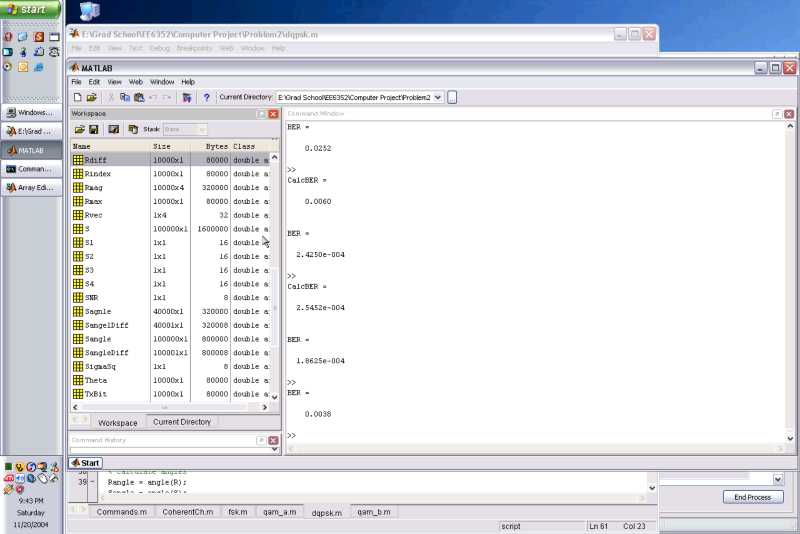
Task: Click Load data file icon in Workspace toolbar
Action: 80,130
